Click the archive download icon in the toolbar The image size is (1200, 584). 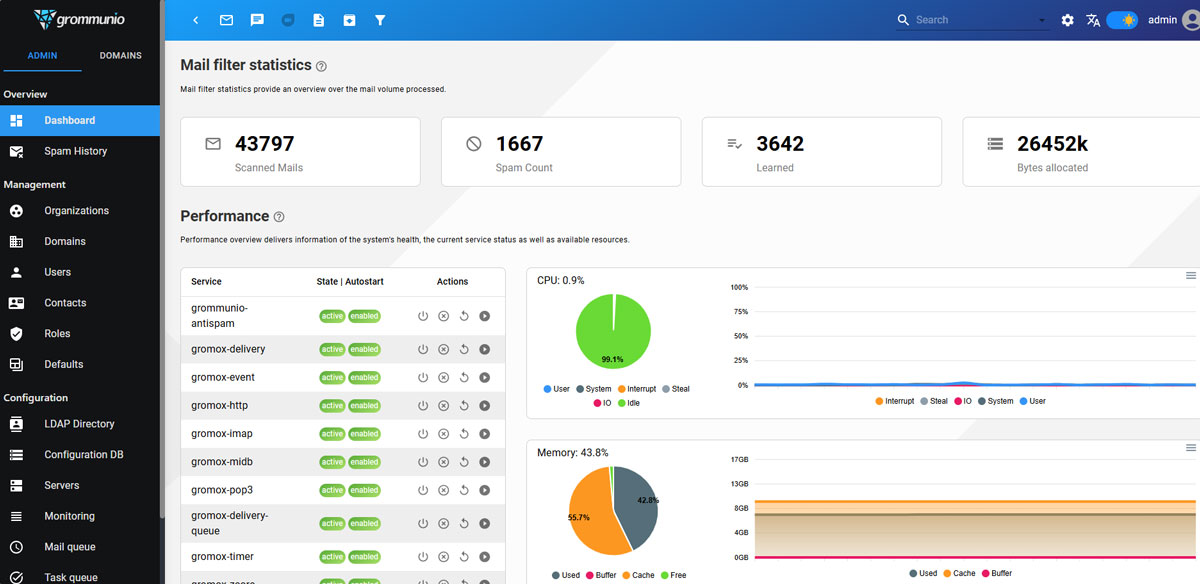[x=349, y=19]
